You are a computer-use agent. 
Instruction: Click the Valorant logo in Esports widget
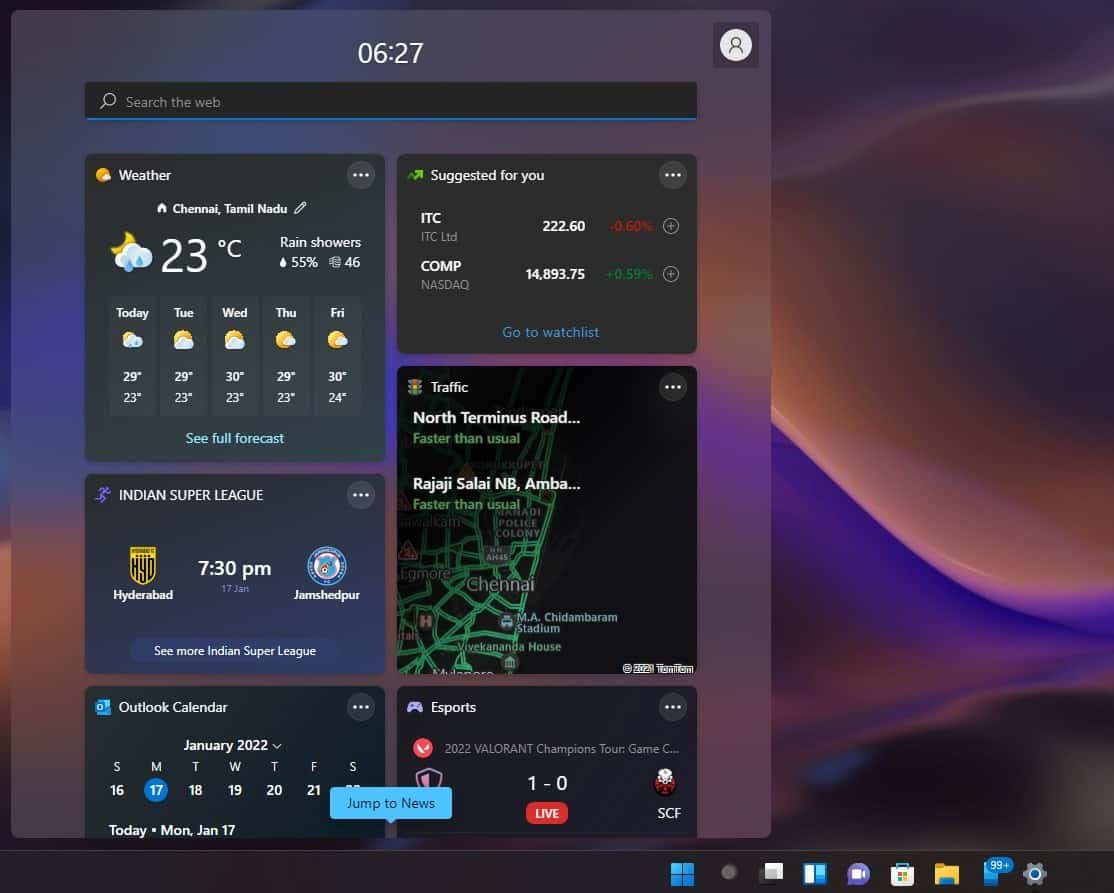click(x=425, y=747)
